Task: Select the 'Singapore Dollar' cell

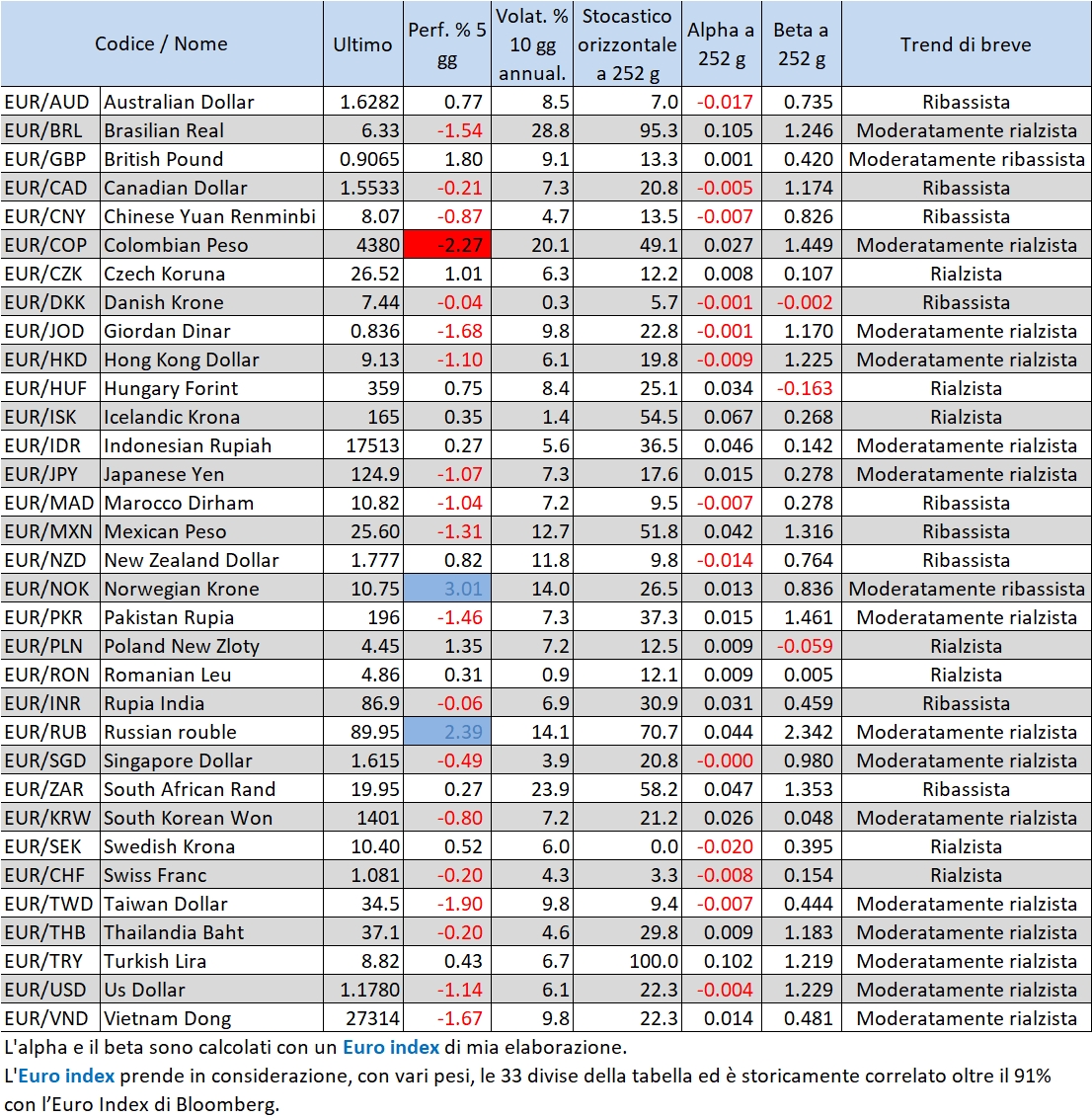Action: 211,760
